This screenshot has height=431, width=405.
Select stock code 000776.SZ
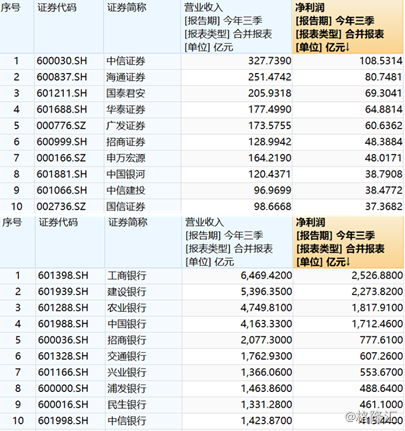pyautogui.click(x=61, y=126)
